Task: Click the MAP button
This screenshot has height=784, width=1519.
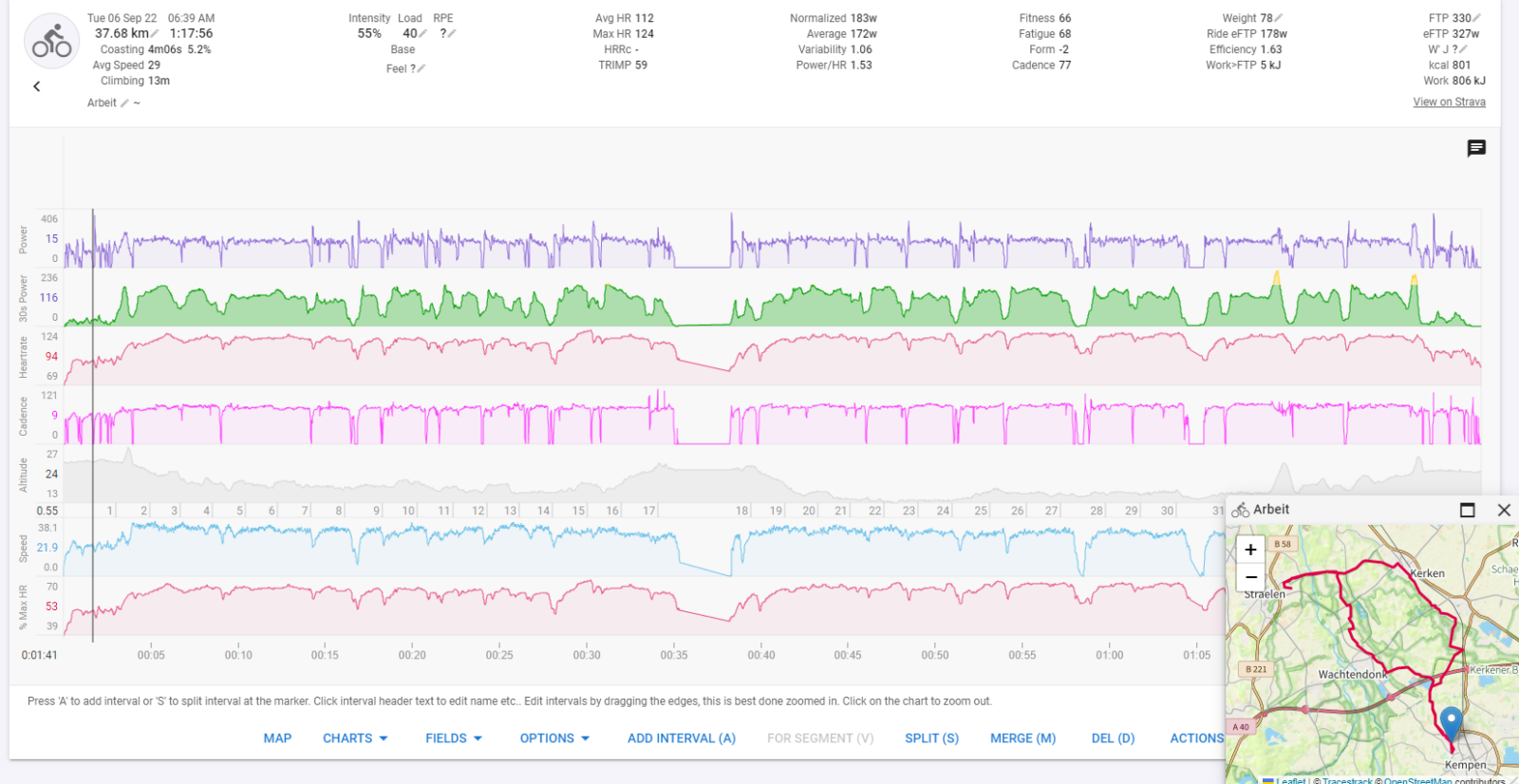Action: [277, 738]
